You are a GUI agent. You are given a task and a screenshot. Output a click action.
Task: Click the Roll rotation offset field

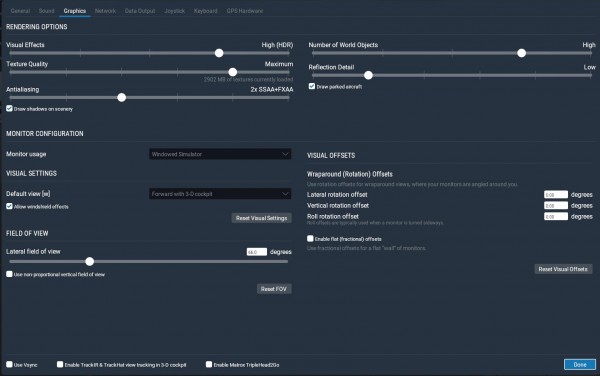(x=556, y=216)
